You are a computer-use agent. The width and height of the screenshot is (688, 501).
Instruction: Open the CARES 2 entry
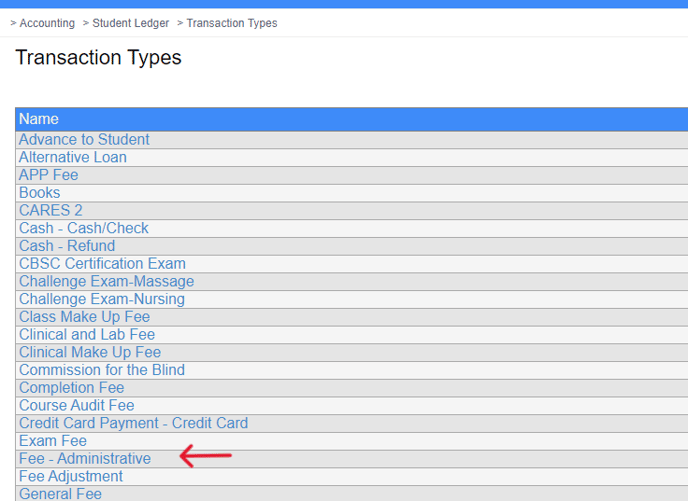pos(51,211)
